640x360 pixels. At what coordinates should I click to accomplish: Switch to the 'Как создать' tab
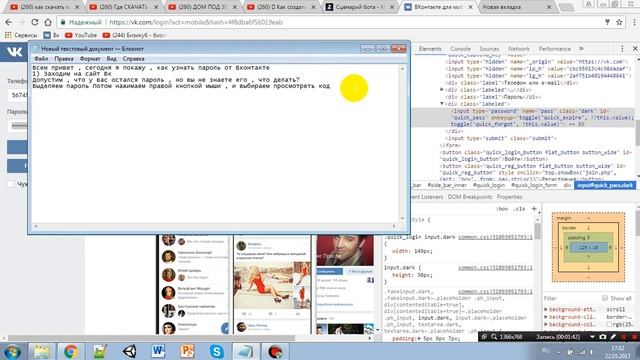281,7
